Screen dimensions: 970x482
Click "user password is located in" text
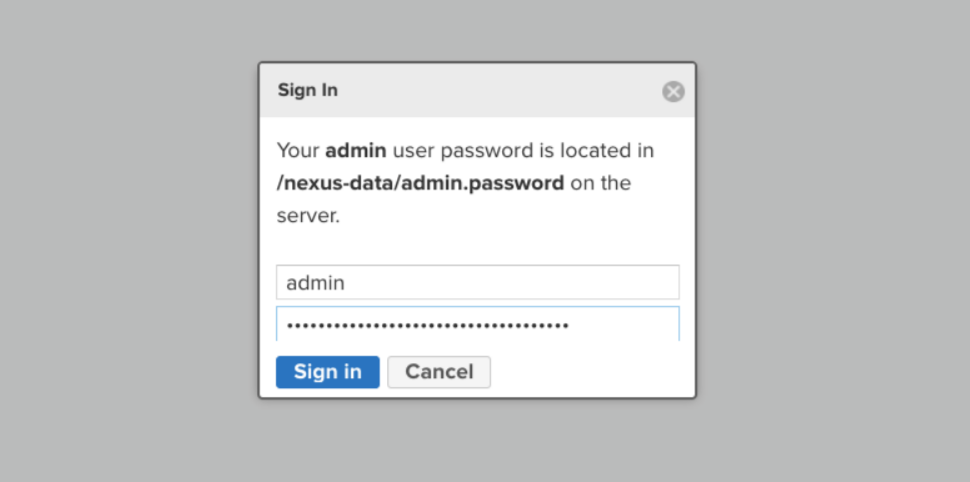point(523,150)
